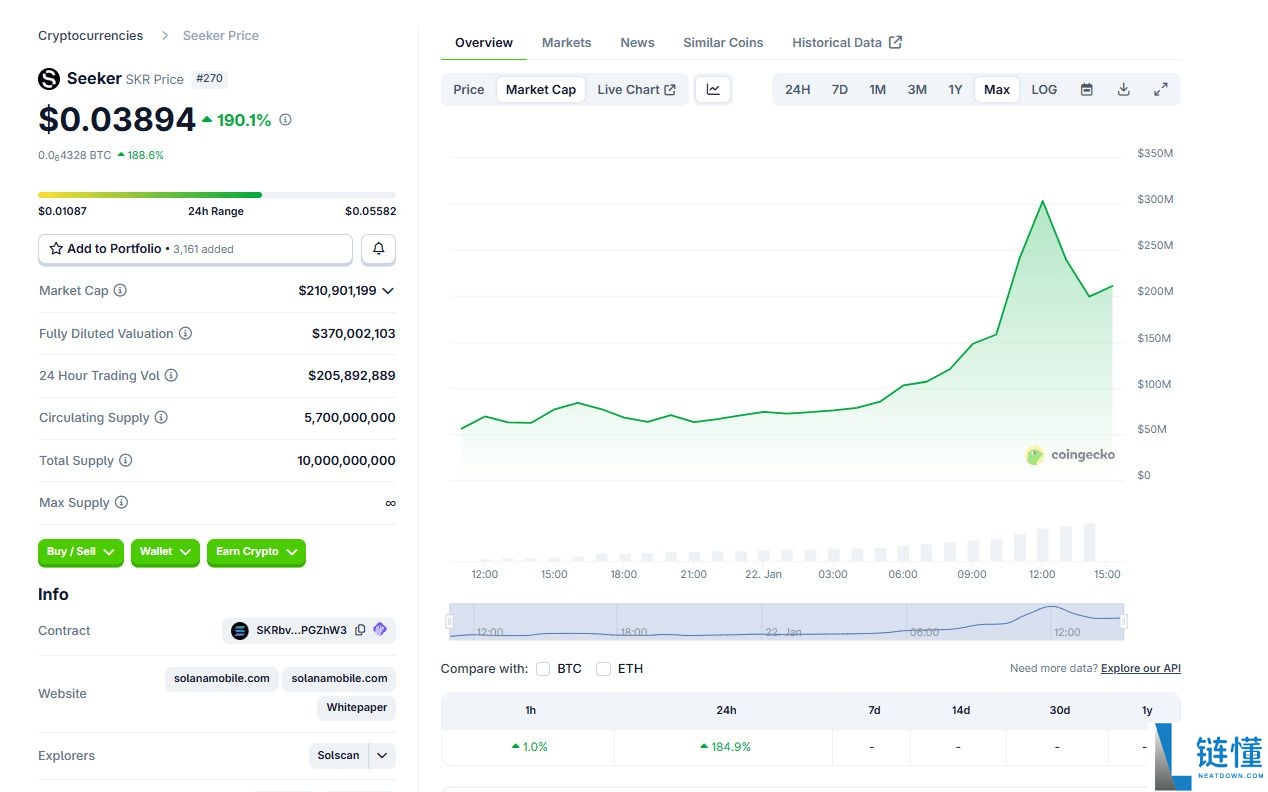Click the purple wallet icon beside contract
The image size is (1268, 792).
(380, 630)
